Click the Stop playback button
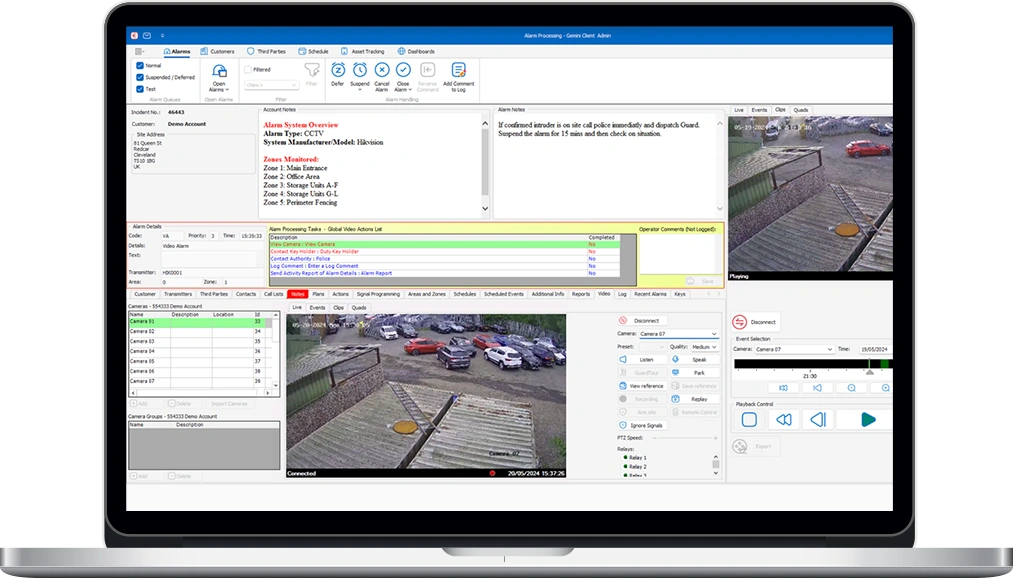Screen dimensions: 1013x578 click(749, 420)
